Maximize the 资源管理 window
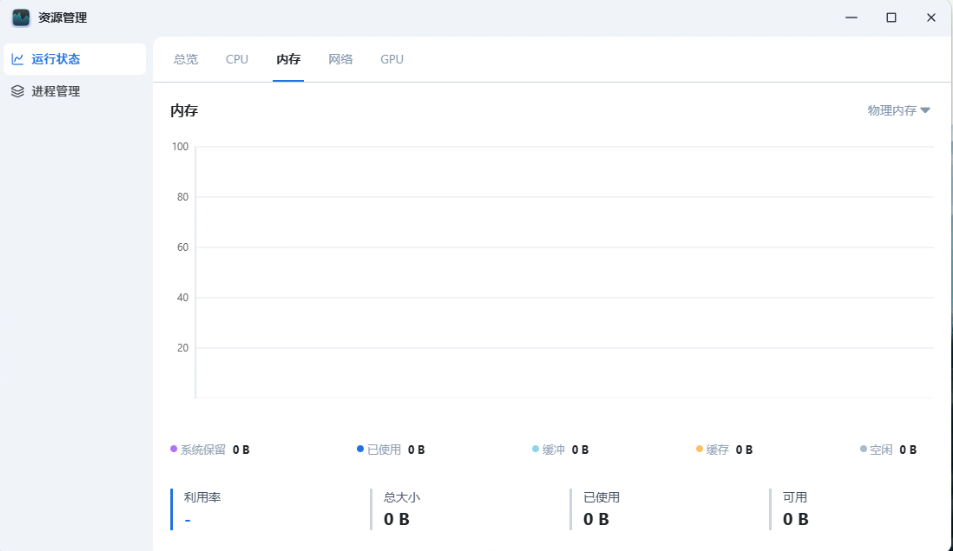The height and width of the screenshot is (551, 953). point(891,17)
